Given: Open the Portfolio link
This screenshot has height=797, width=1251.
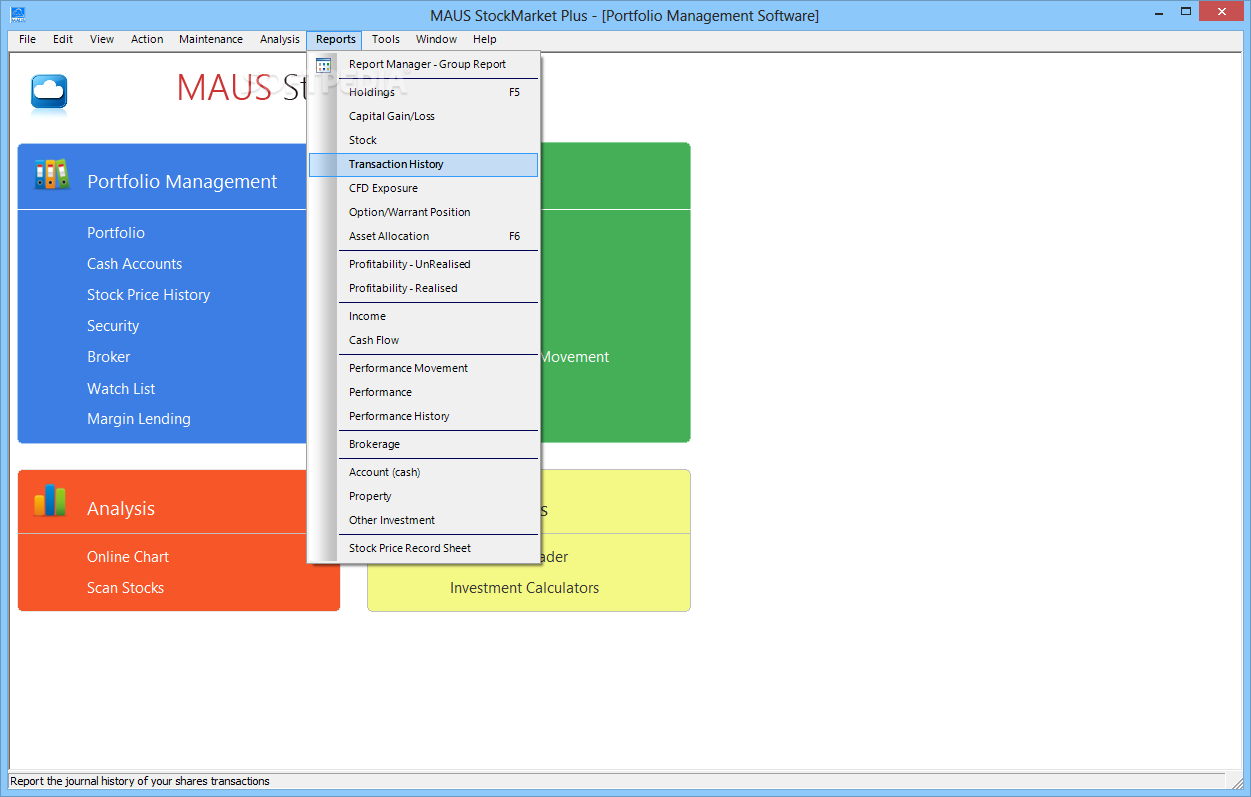Looking at the screenshot, I should [x=116, y=233].
